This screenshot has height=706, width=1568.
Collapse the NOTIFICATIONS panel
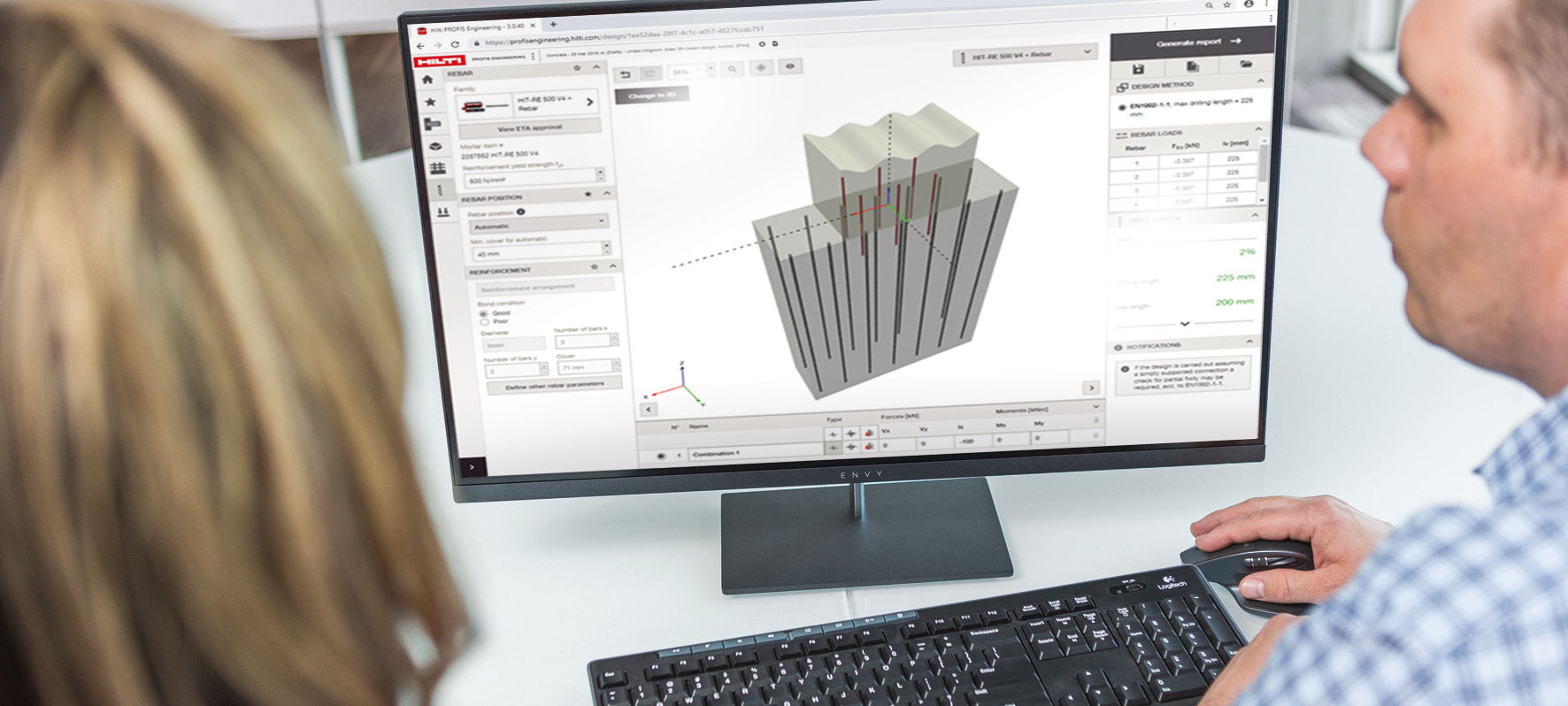[x=1249, y=341]
